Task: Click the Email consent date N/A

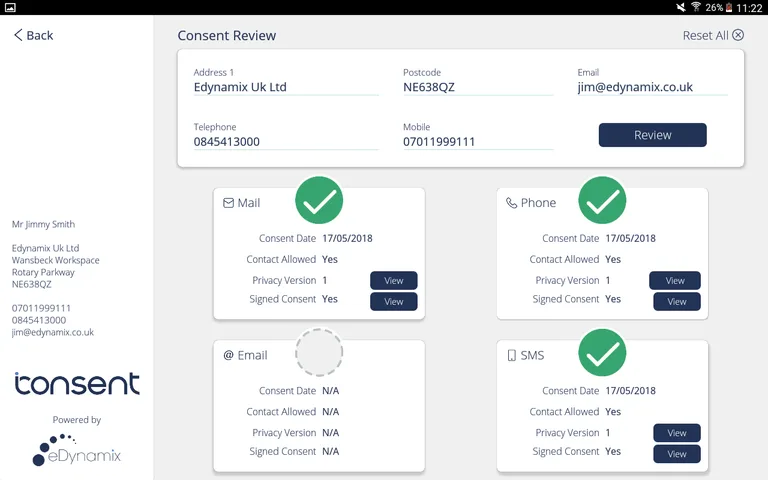Action: pyautogui.click(x=331, y=391)
